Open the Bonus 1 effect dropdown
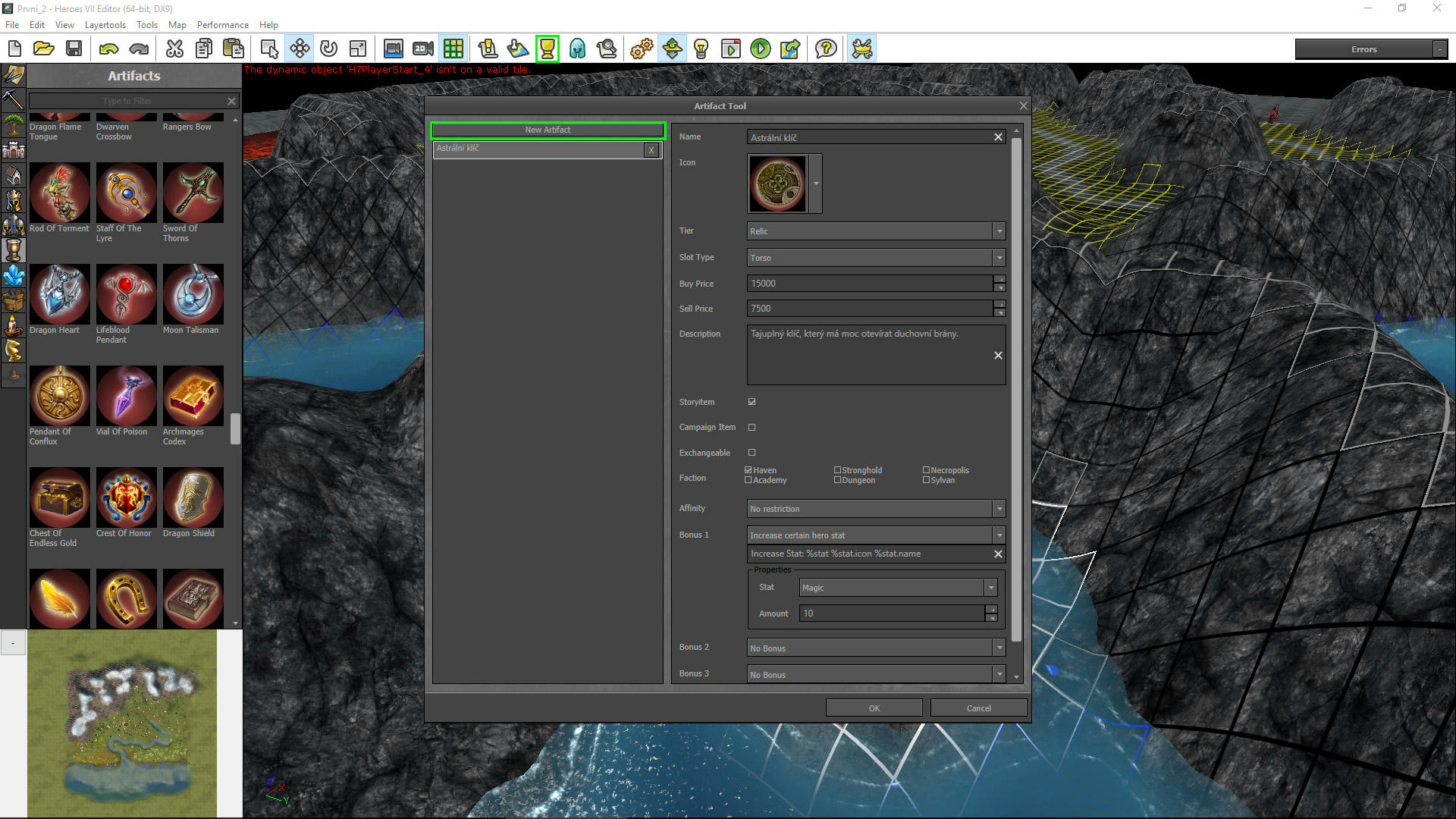The image size is (1456, 819). (876, 535)
